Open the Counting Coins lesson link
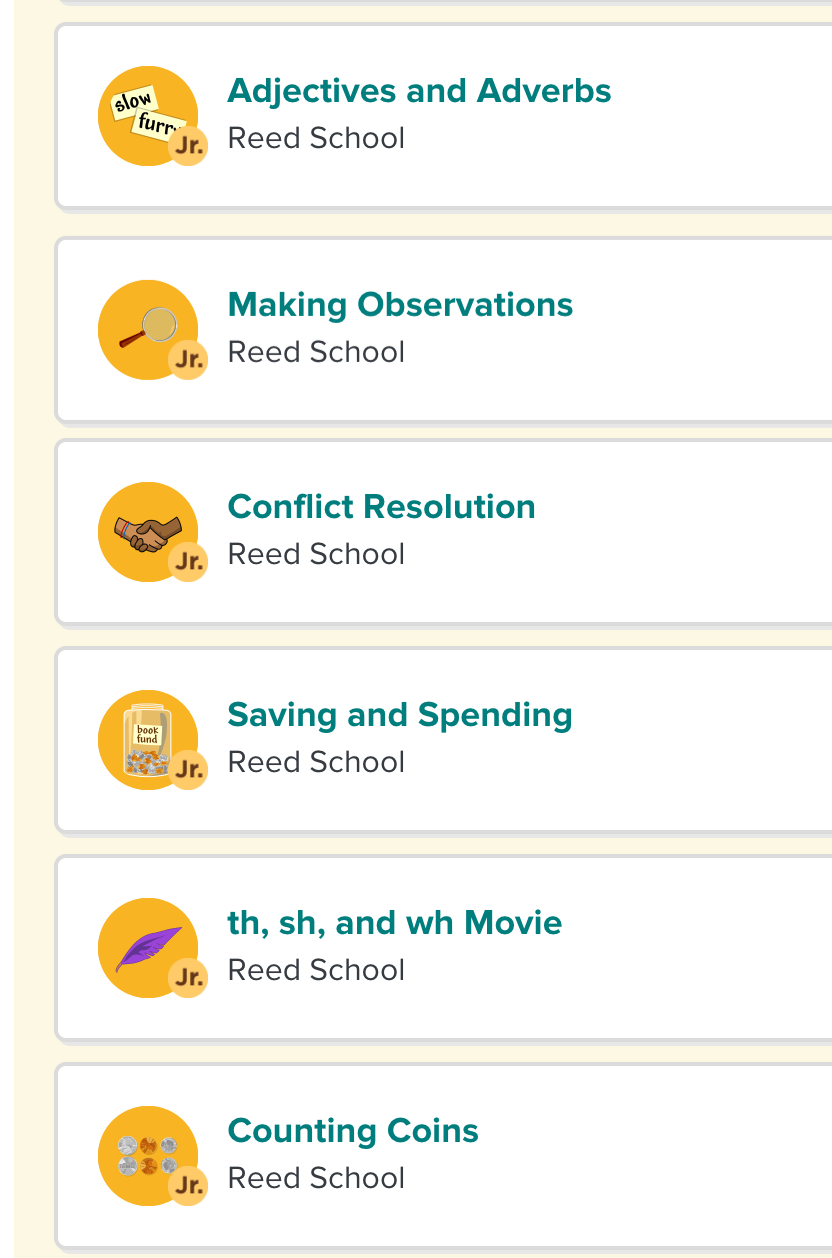Screen dimensions: 832x1258 tap(353, 1131)
